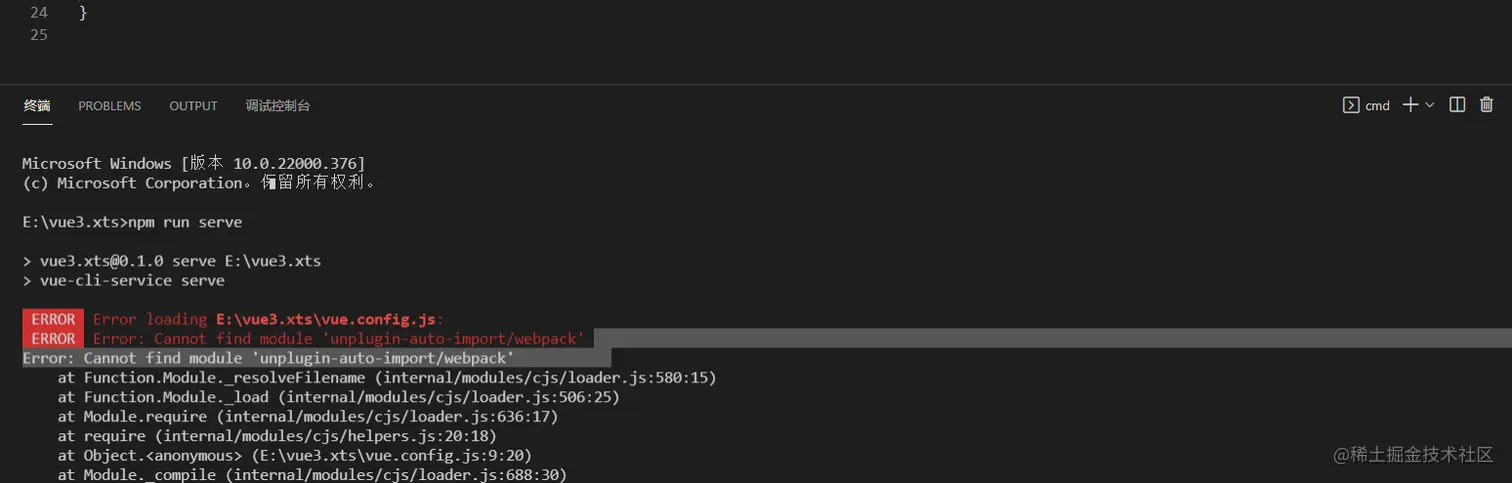
Task: Open the terminal launch profile dropdown chevron
Action: point(1430,105)
